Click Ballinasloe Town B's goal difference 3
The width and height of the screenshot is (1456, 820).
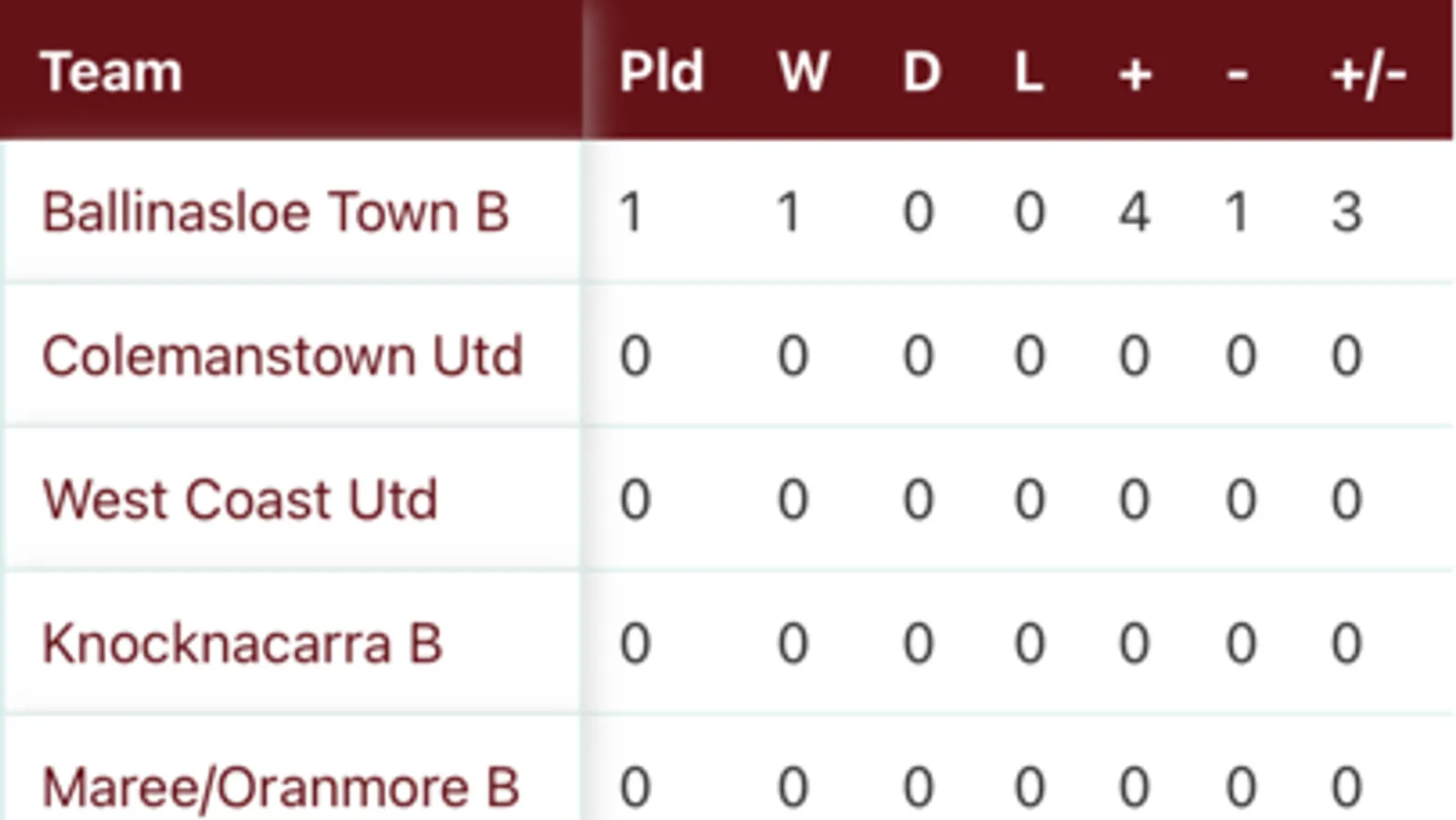tap(1347, 212)
